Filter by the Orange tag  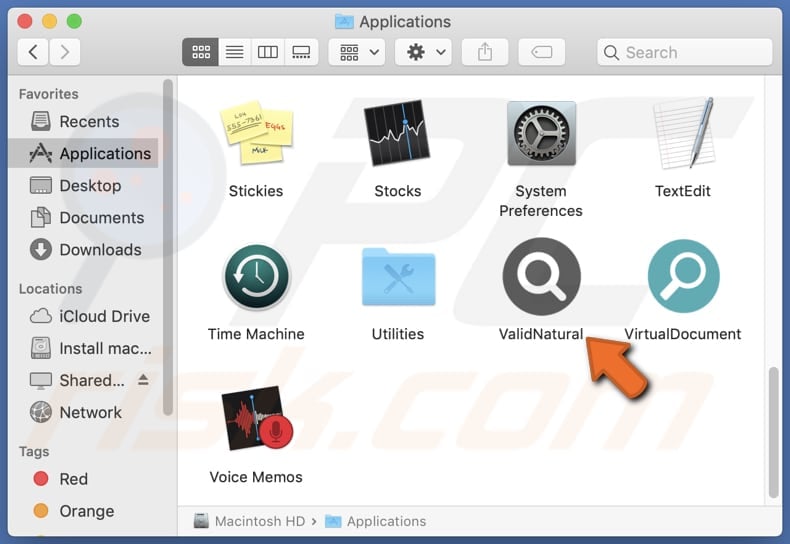pos(83,511)
